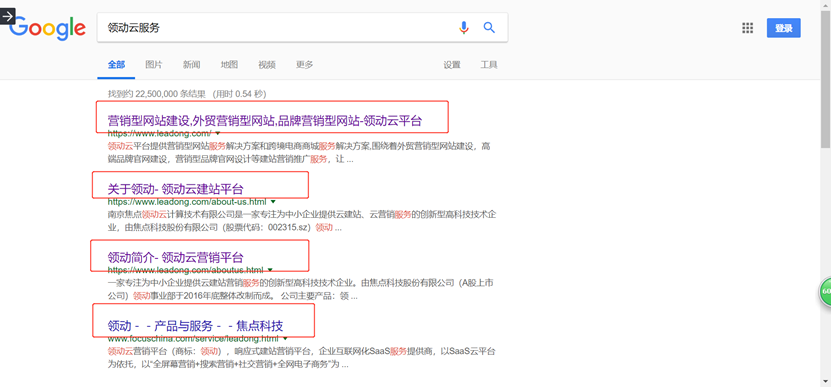Click the scrollbar up arrow

pos(826,5)
